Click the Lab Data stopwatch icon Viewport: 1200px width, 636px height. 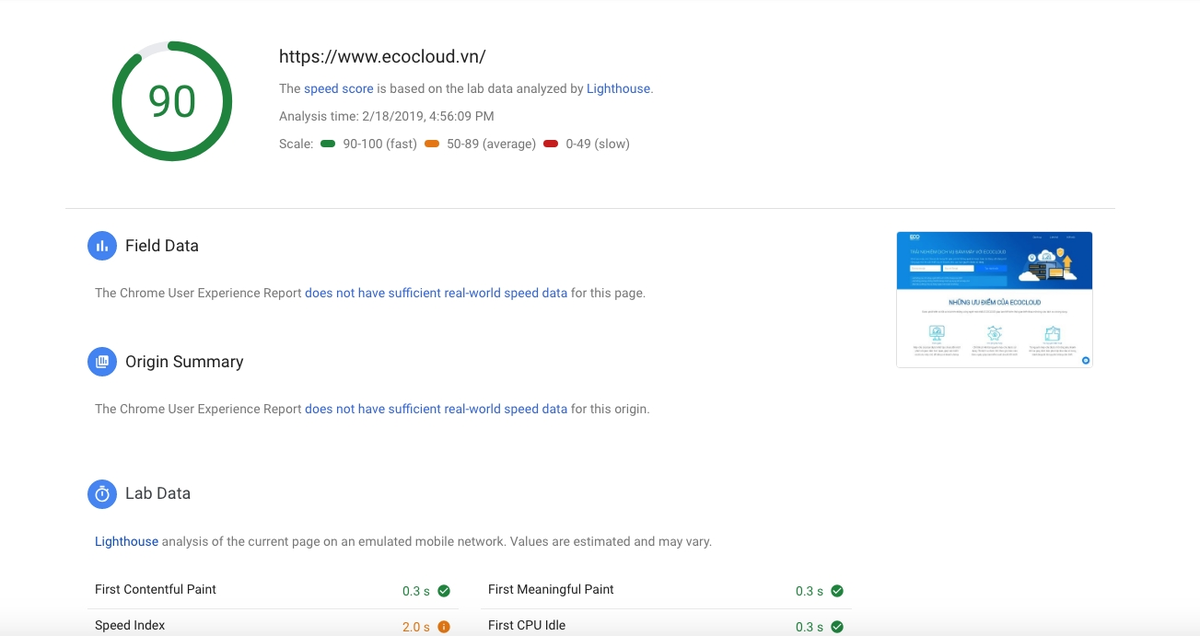pyautogui.click(x=102, y=494)
